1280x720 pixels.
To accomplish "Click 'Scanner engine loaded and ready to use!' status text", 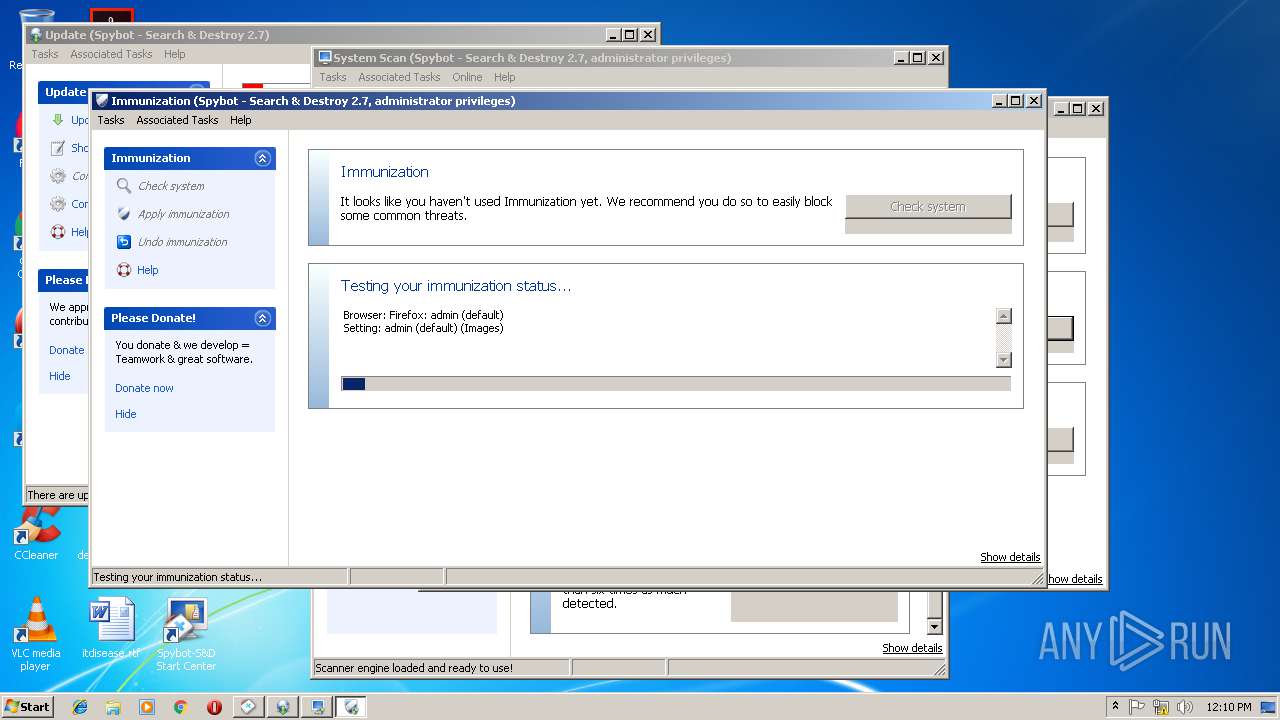I will point(414,668).
